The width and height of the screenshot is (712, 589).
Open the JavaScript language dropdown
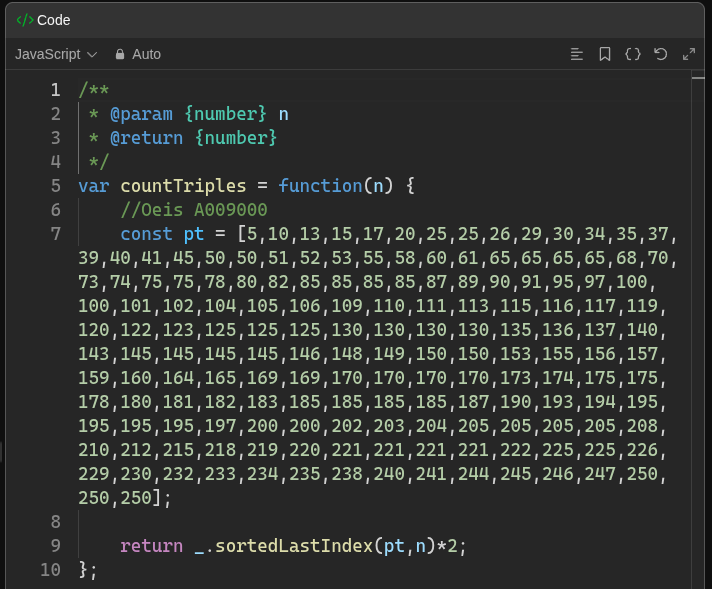point(56,54)
